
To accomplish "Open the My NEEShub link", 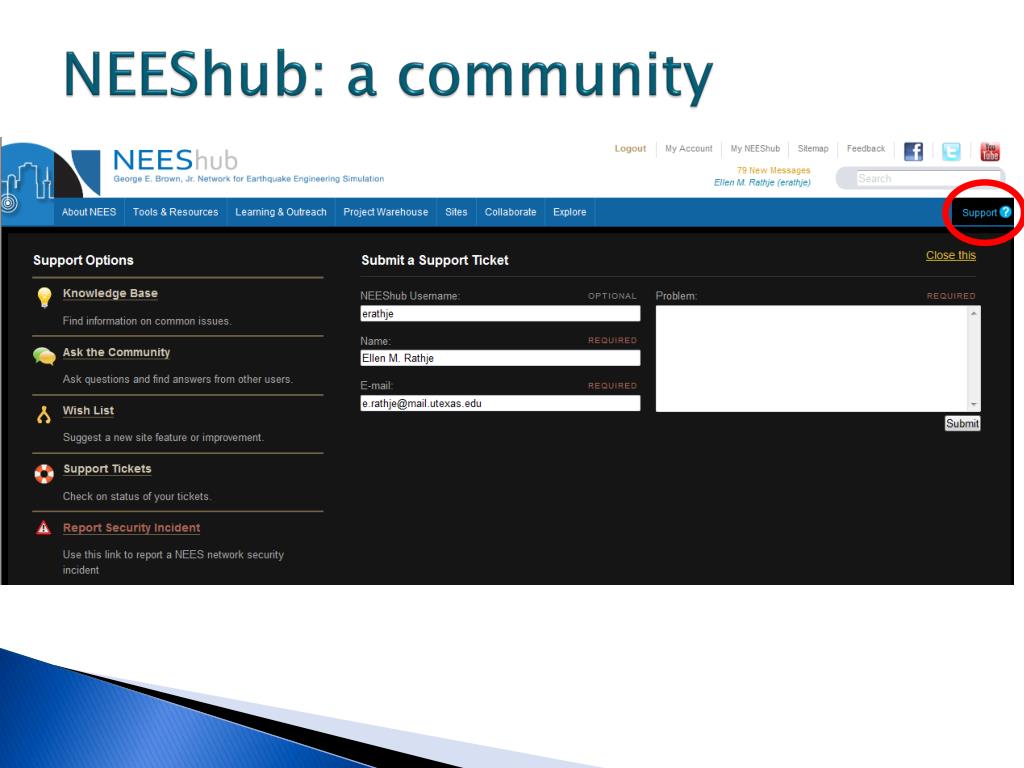I will coord(755,149).
